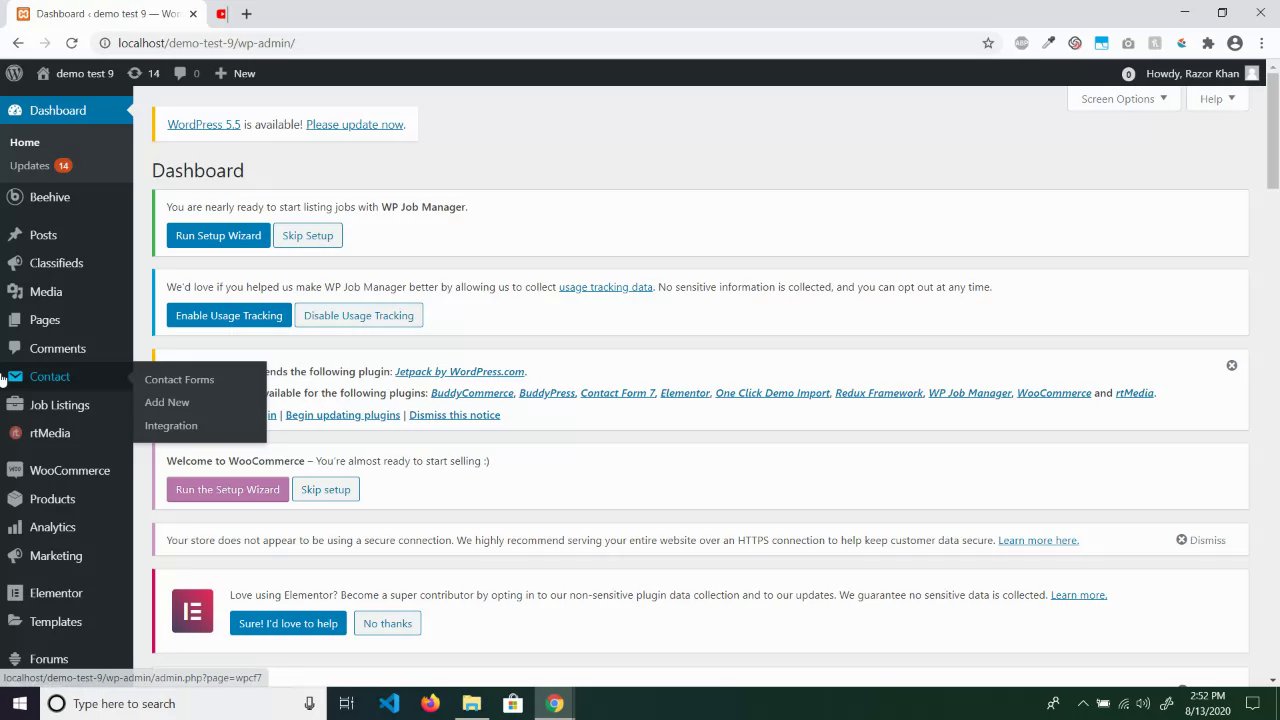Open Howdy, Razor Khan account menu
1280x720 pixels.
[x=1202, y=73]
